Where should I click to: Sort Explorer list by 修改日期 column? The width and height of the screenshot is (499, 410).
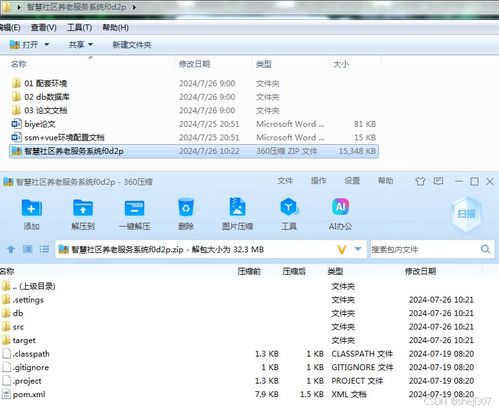point(194,64)
